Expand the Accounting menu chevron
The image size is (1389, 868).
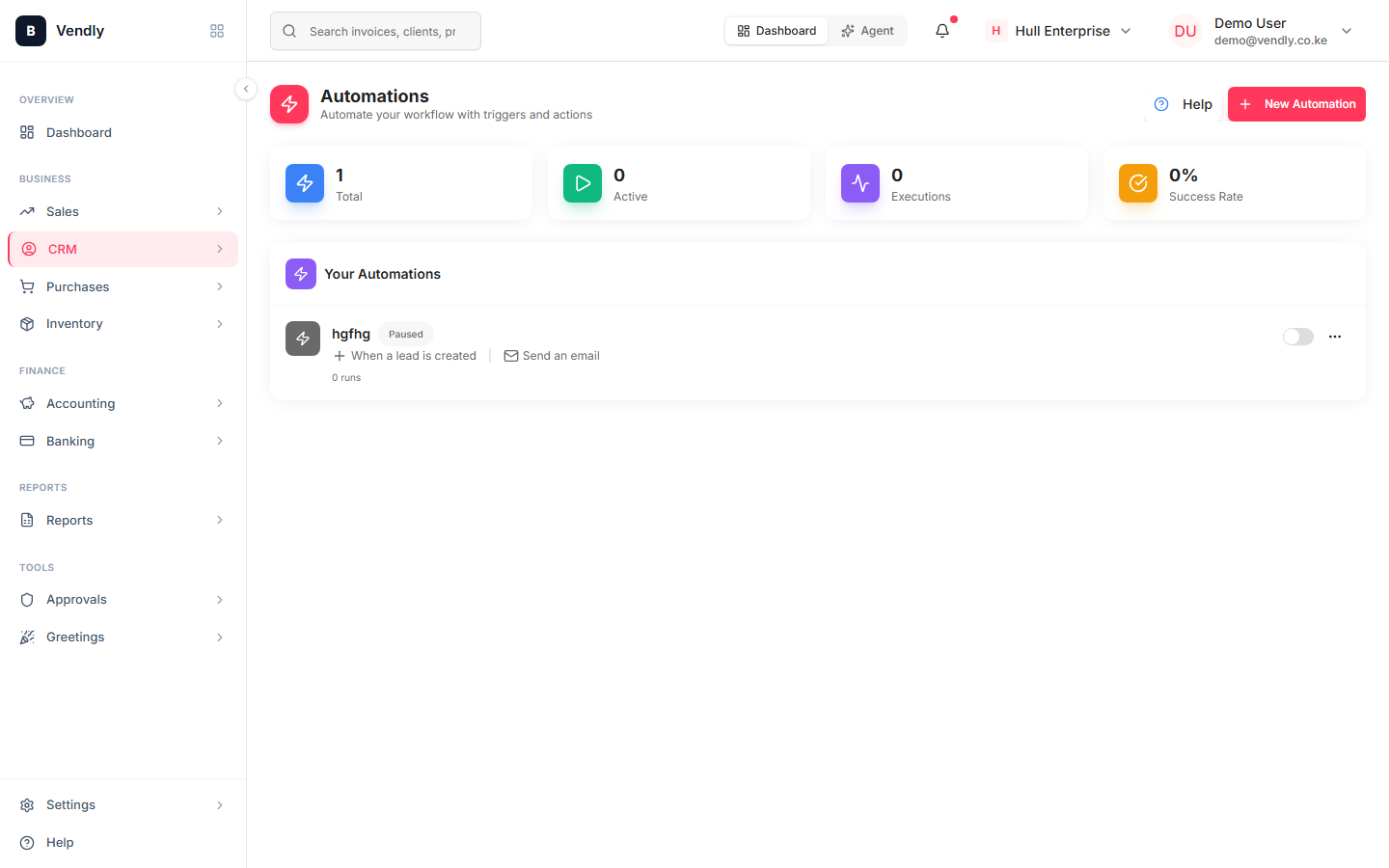coord(220,403)
